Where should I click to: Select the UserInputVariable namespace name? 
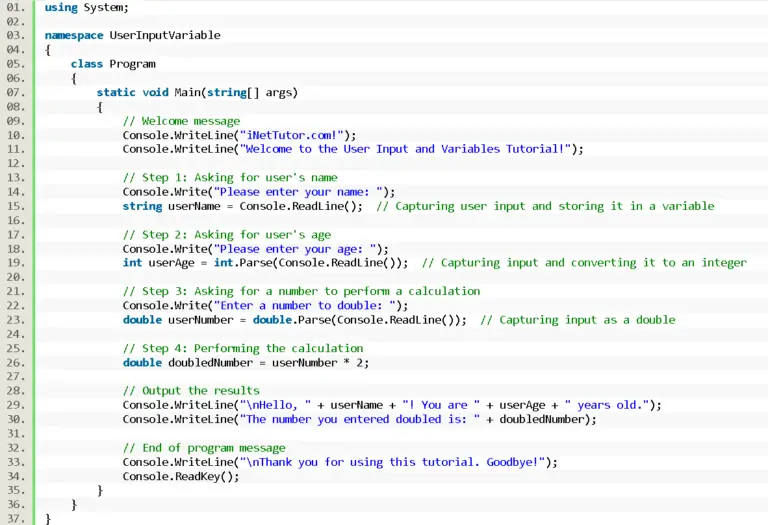pyautogui.click(x=165, y=35)
